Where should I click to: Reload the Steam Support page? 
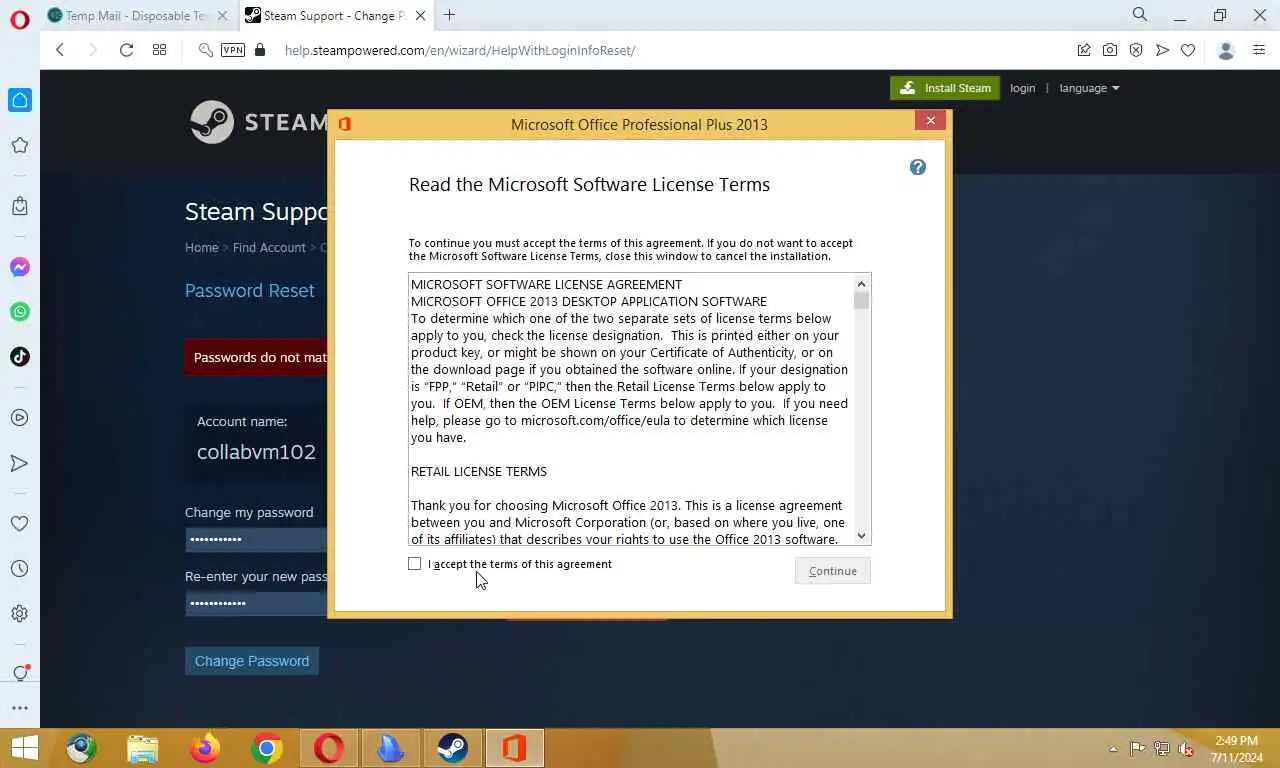(x=126, y=50)
